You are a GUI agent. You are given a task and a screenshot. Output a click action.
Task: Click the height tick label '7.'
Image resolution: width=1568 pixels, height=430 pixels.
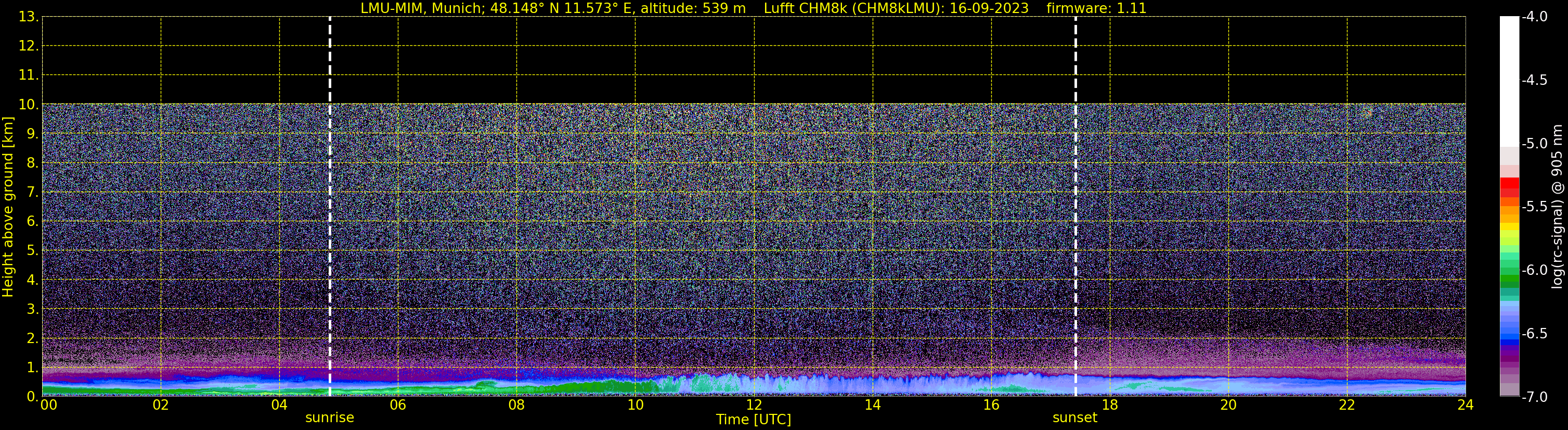click(32, 193)
